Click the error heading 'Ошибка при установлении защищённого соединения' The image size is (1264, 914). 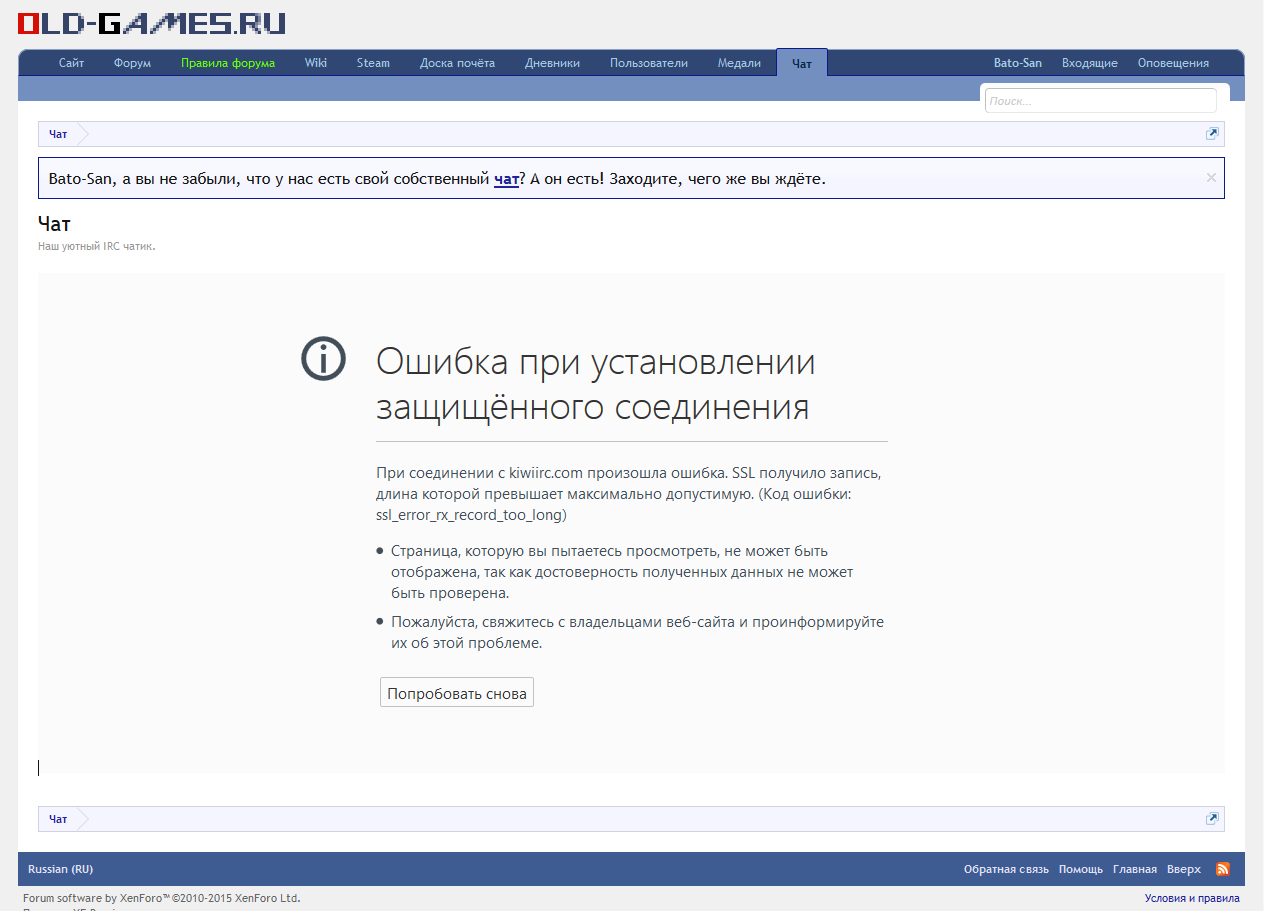(596, 384)
